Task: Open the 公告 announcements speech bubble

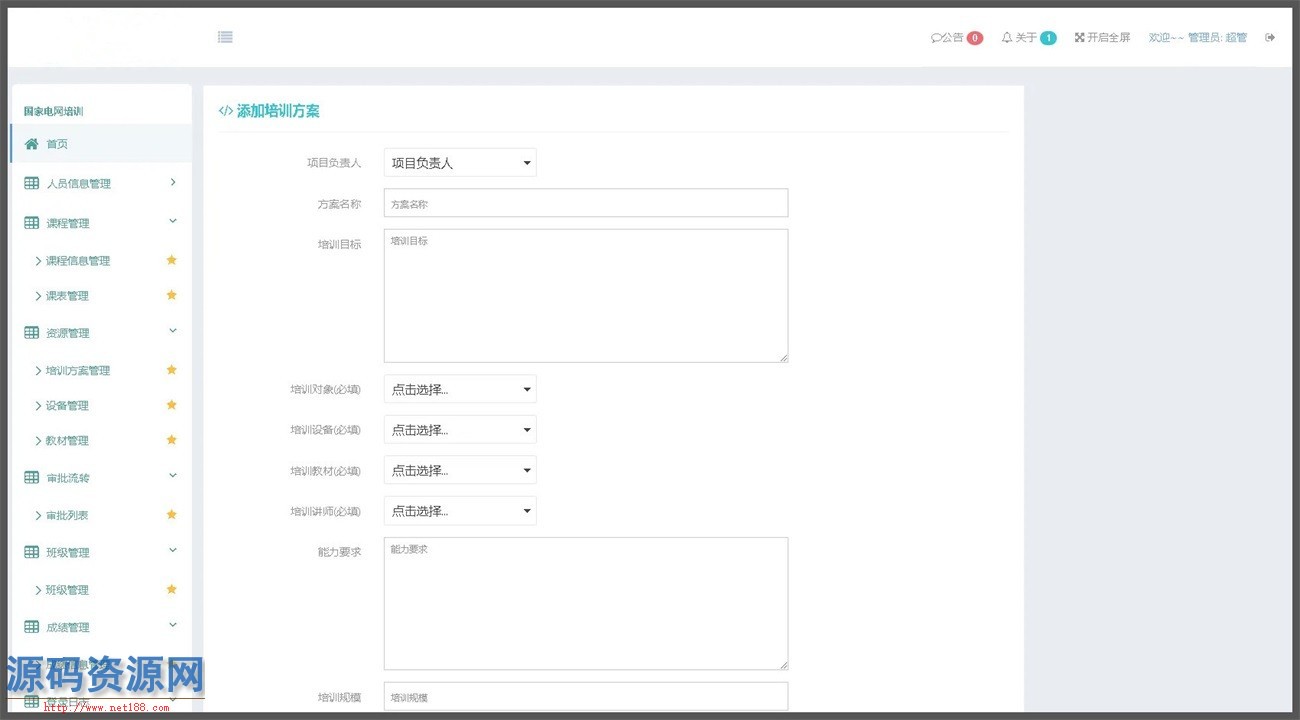Action: [x=937, y=38]
